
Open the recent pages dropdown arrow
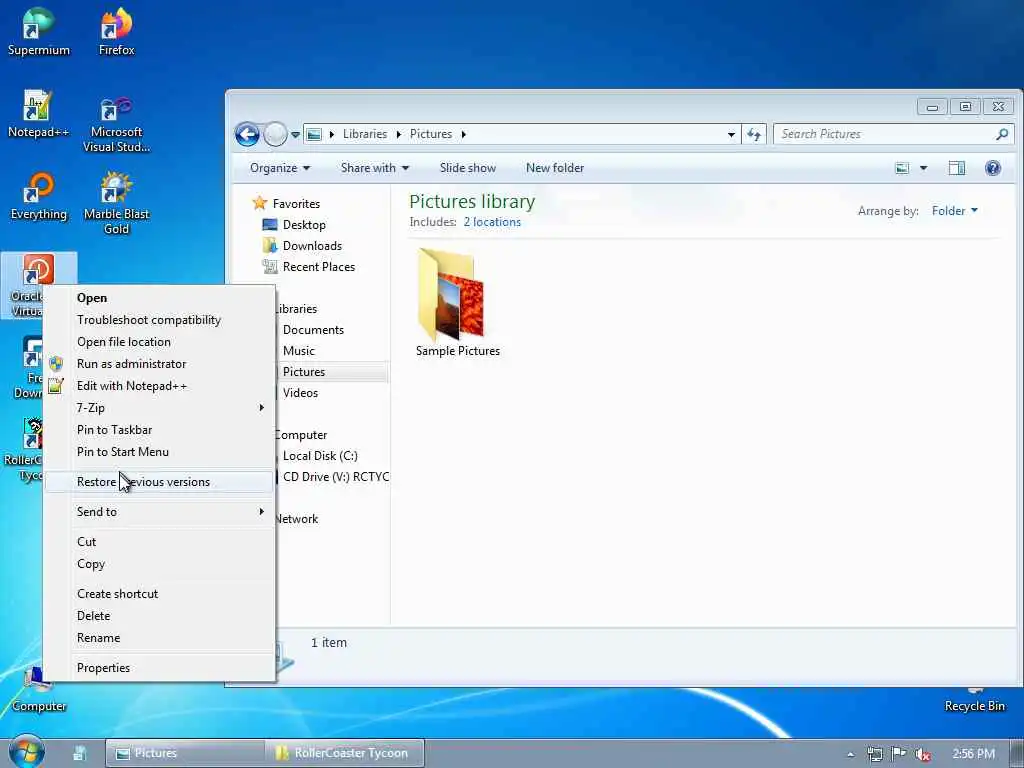coord(295,135)
